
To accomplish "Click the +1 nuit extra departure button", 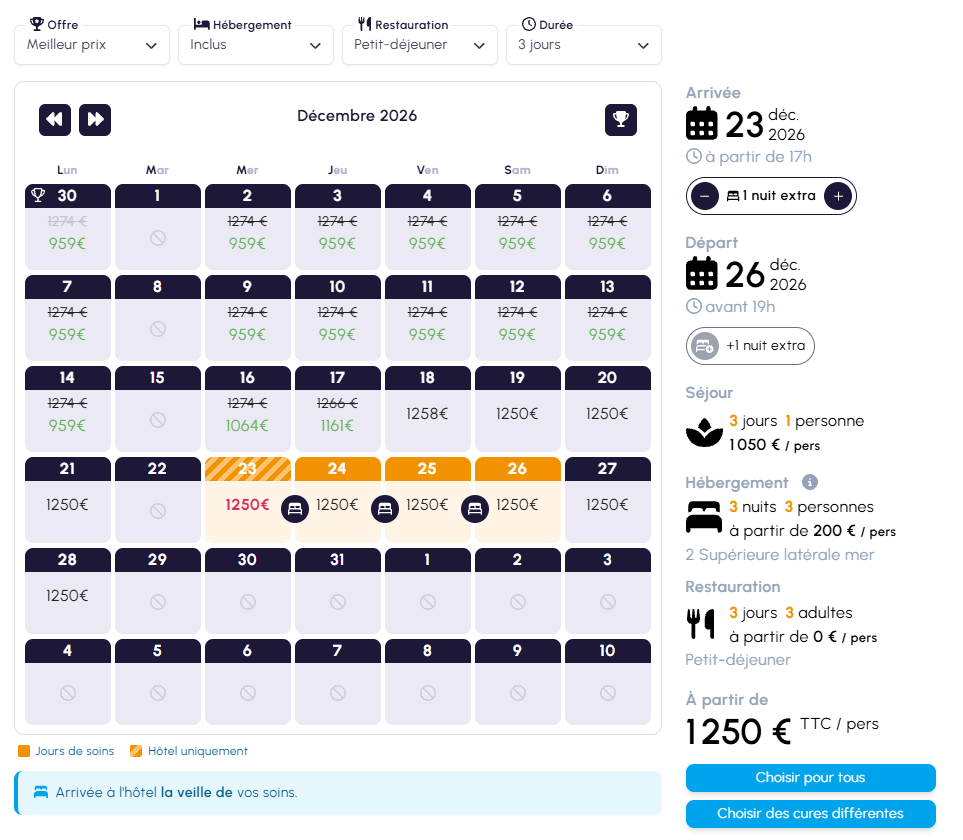I will 750,346.
